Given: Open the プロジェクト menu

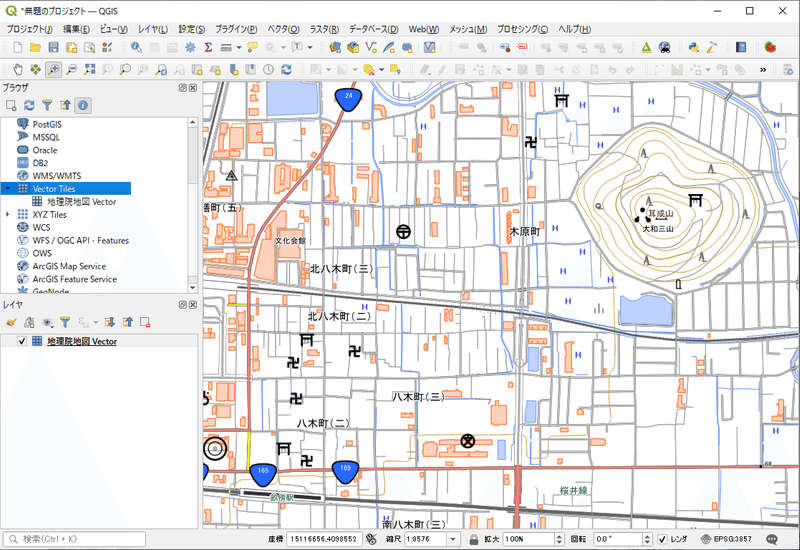Looking at the screenshot, I should click(30, 29).
